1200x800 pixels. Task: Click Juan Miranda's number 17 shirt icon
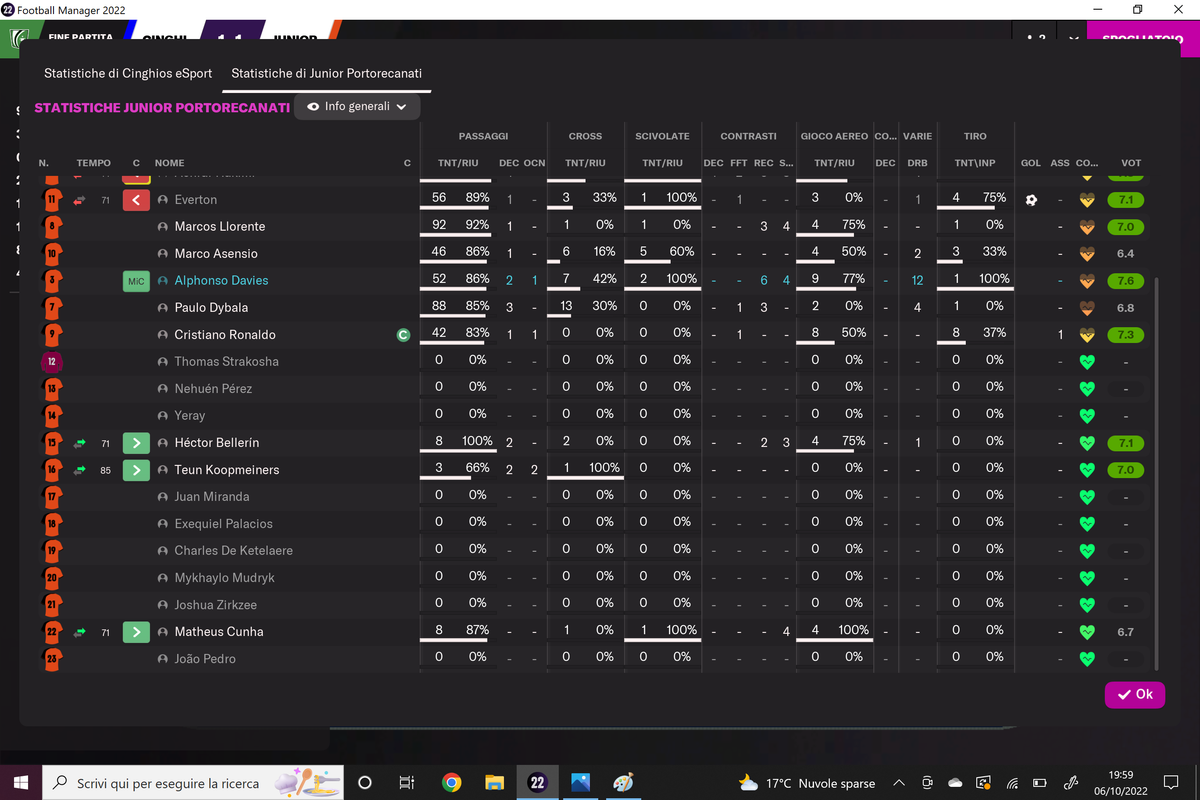[x=53, y=497]
